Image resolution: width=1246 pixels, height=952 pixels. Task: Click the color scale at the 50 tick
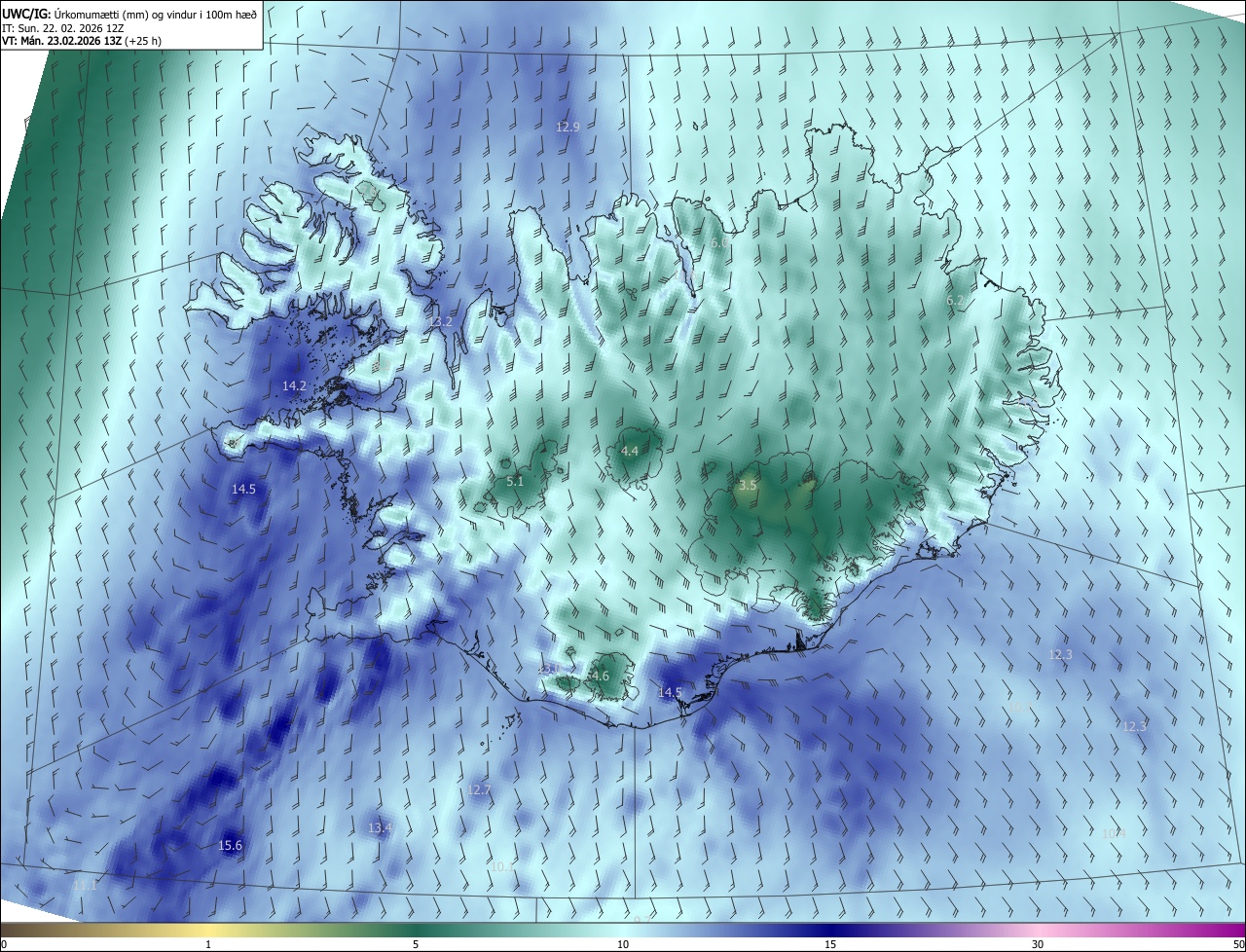click(1238, 945)
